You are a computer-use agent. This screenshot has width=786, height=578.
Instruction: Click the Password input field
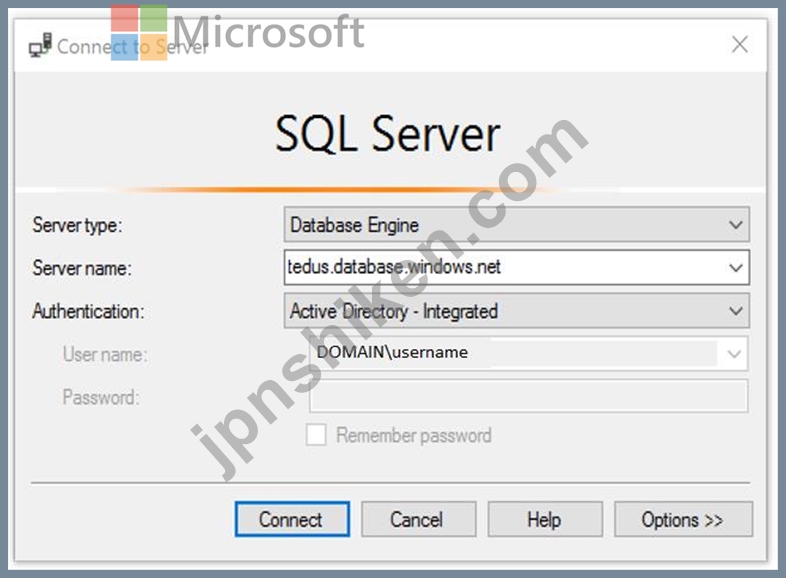pyautogui.click(x=528, y=396)
